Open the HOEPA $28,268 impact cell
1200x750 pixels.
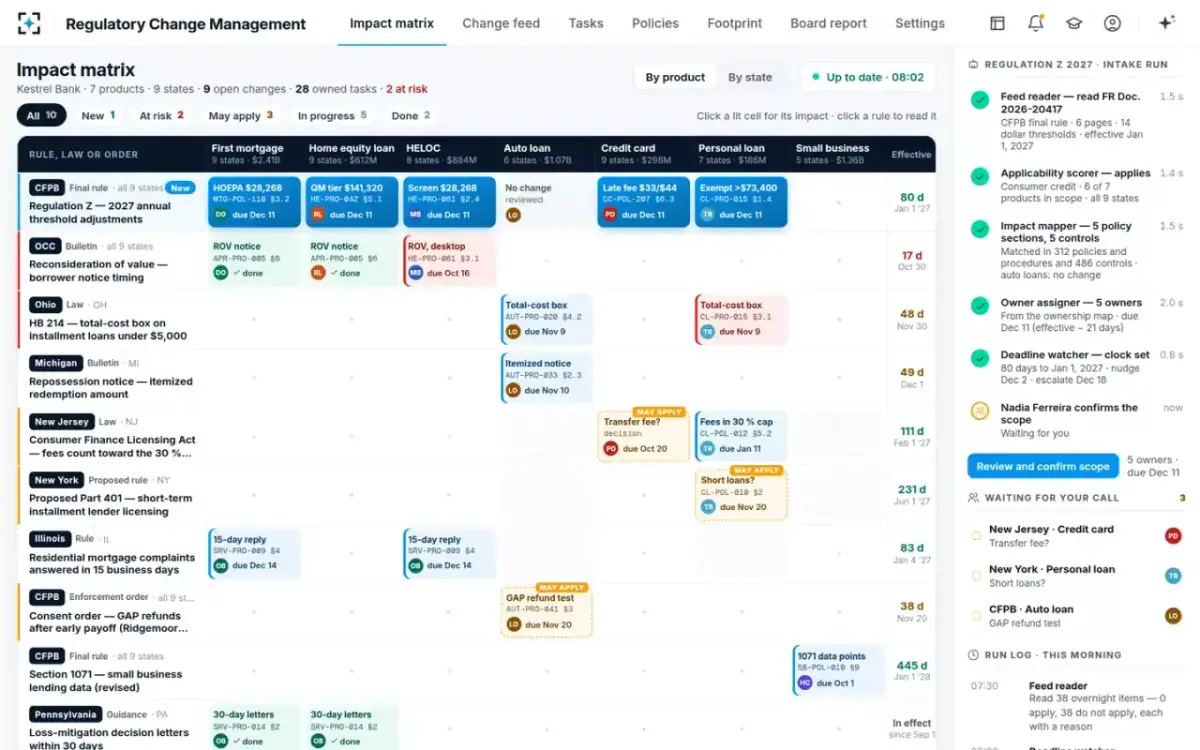pyautogui.click(x=253, y=201)
